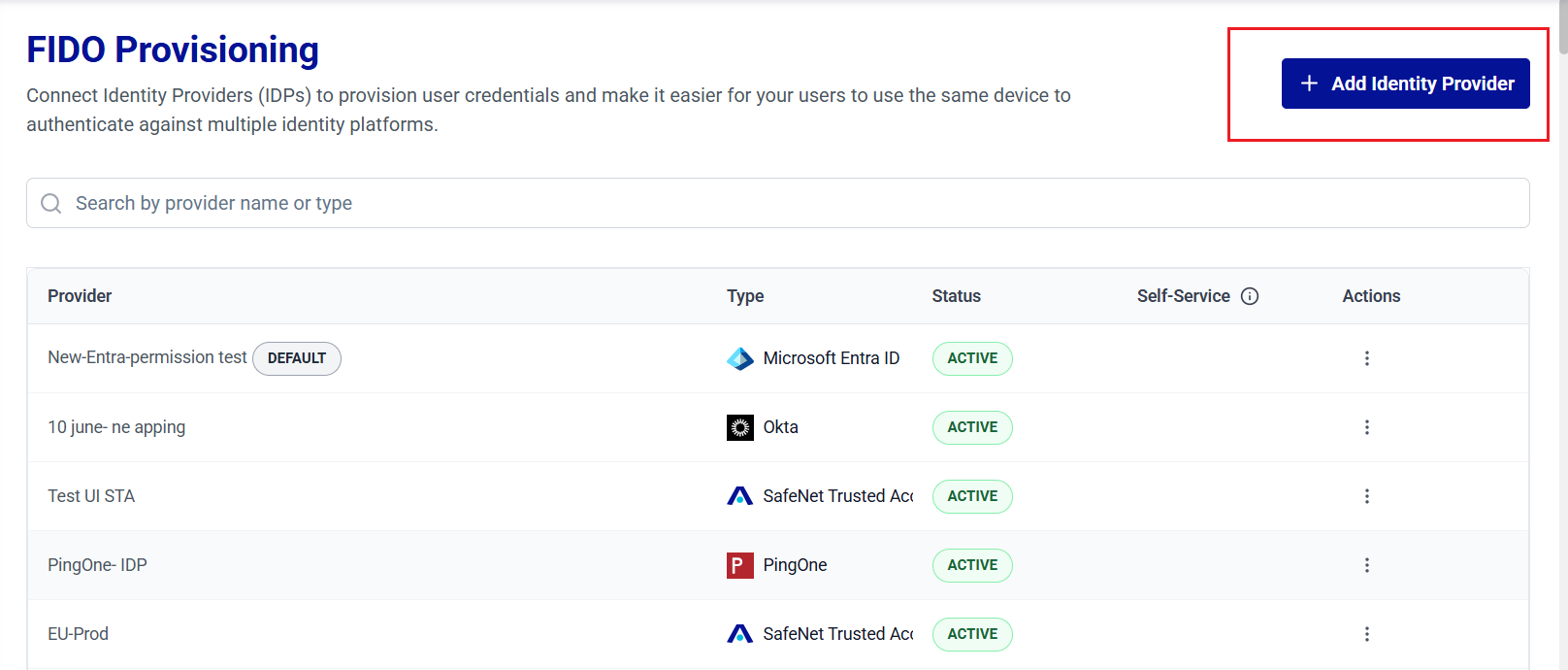The height and width of the screenshot is (670, 1568).
Task: Click the Provider column header
Action: pyautogui.click(x=80, y=296)
